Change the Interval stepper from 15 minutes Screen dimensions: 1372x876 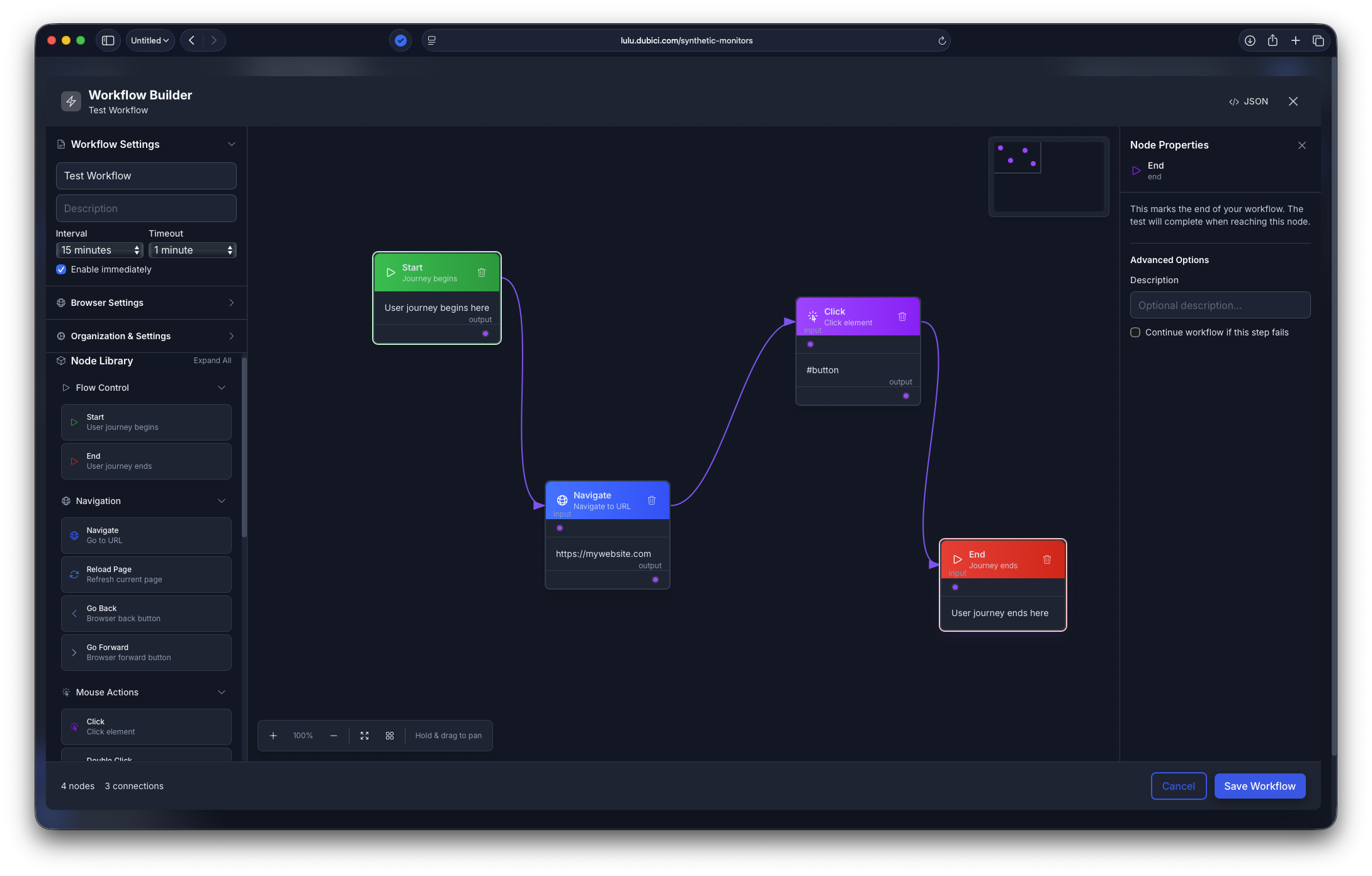click(135, 250)
